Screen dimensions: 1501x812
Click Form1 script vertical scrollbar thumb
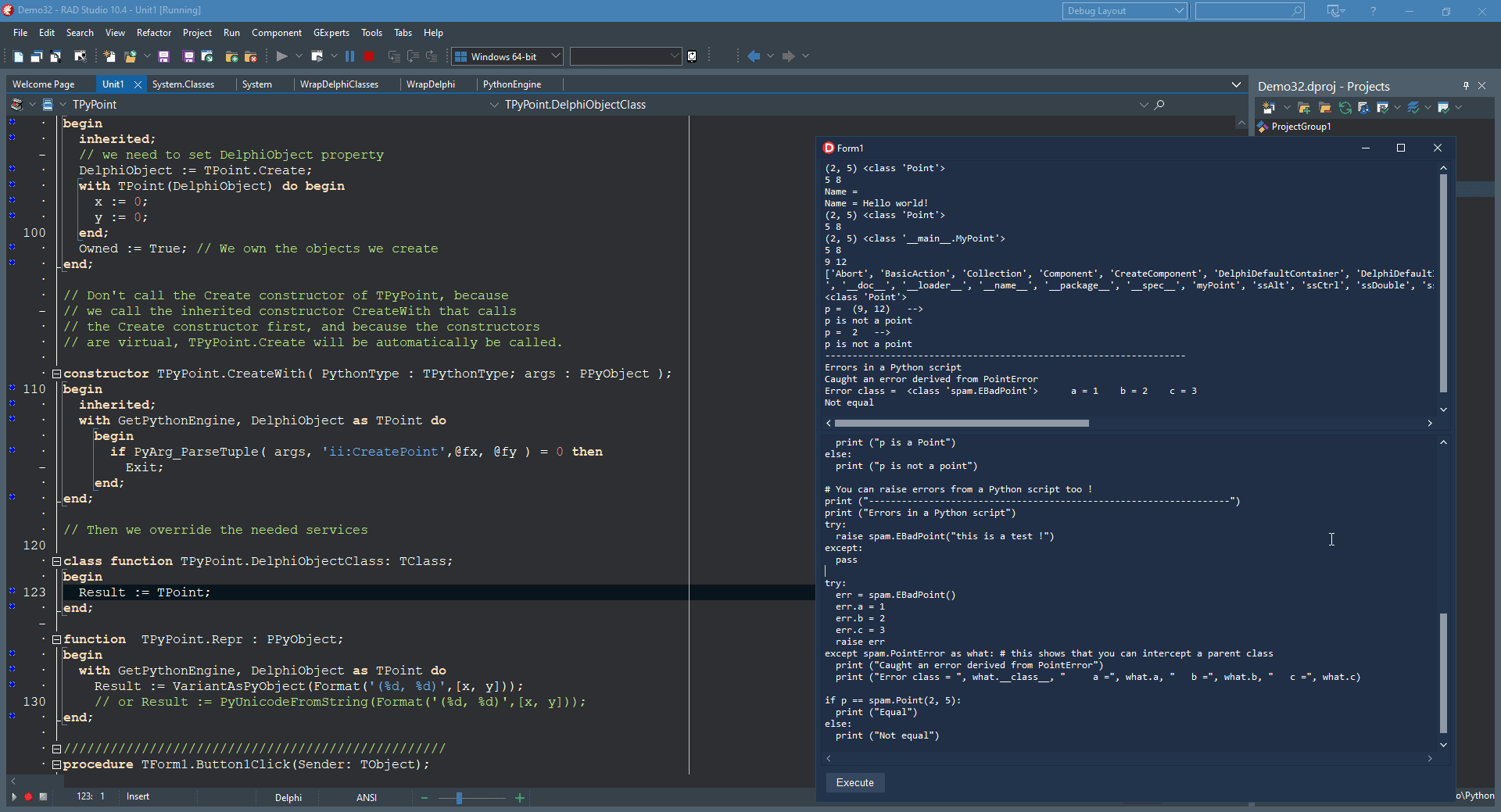(x=1443, y=673)
